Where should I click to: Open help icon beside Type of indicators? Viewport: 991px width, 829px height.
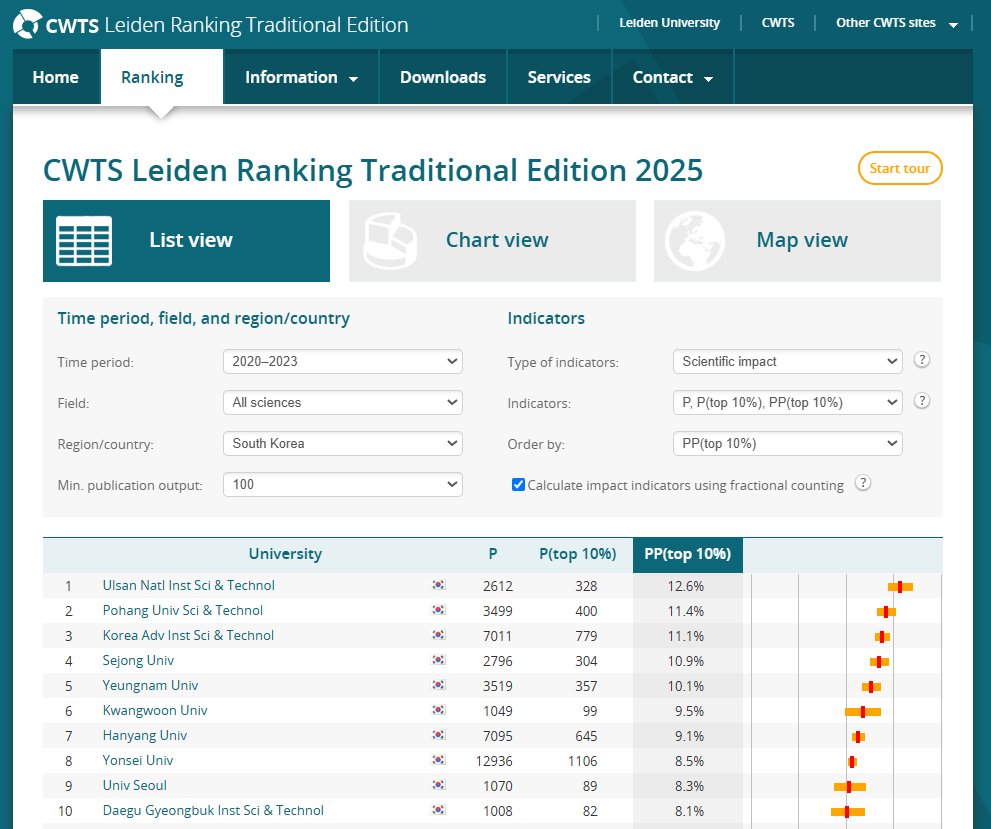(922, 360)
